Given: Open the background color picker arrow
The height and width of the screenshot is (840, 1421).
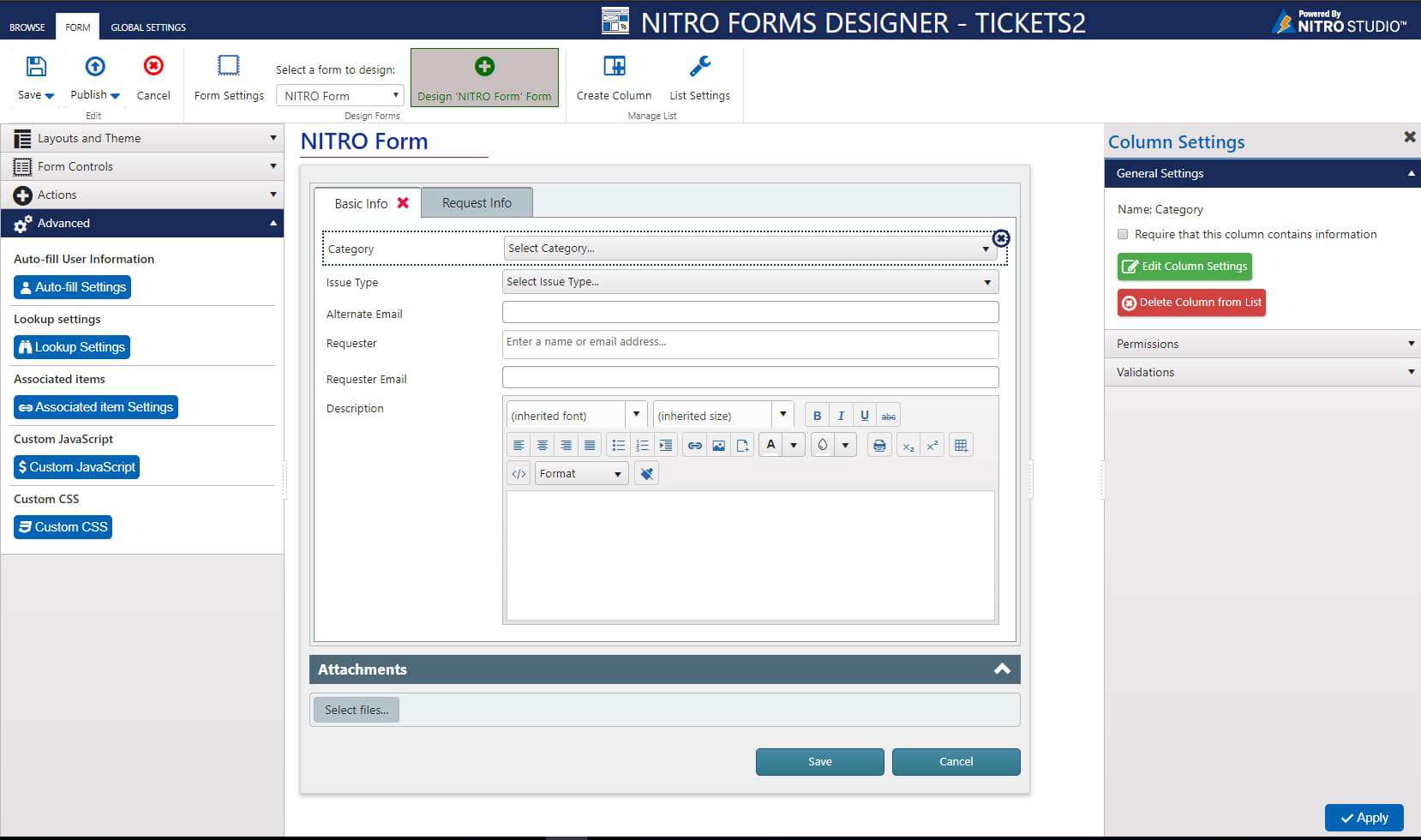Looking at the screenshot, I should pos(846,445).
